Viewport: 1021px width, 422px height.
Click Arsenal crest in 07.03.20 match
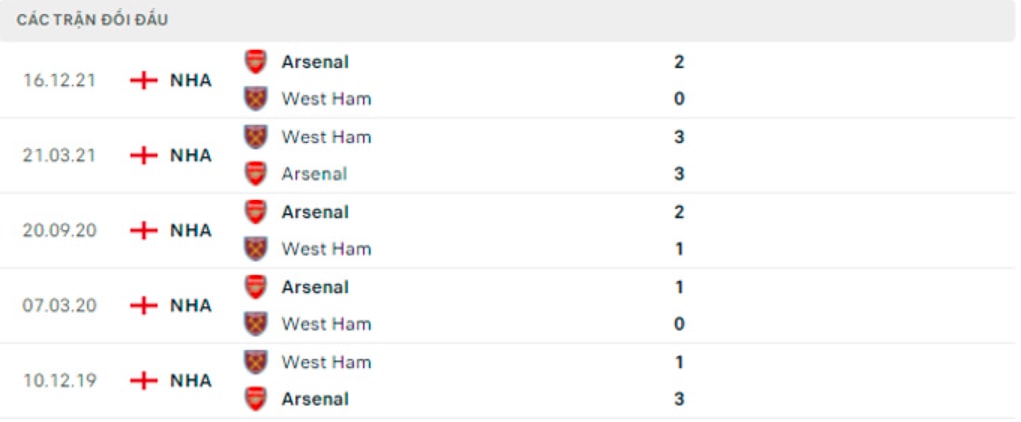click(255, 287)
